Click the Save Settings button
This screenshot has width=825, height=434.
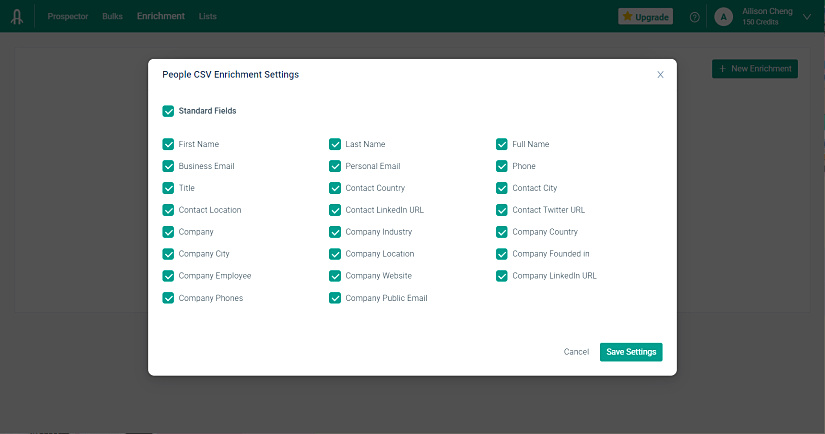click(x=631, y=352)
